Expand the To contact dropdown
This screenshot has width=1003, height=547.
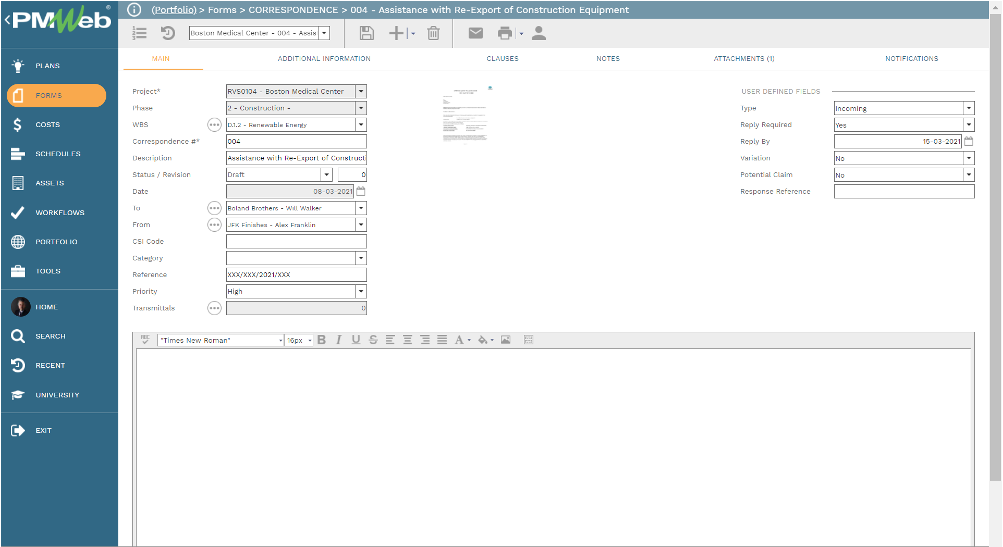(361, 208)
